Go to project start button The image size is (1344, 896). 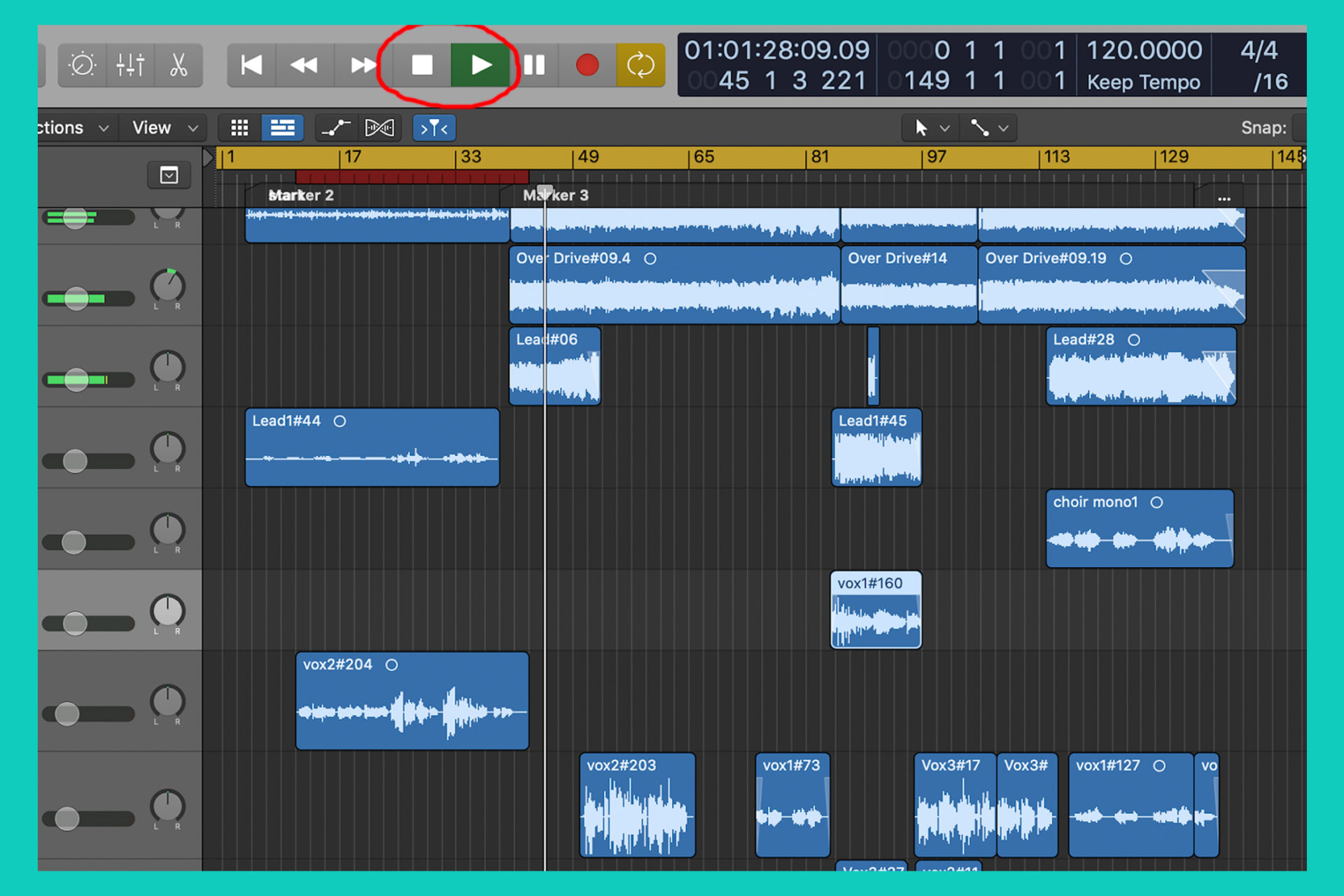(251, 65)
